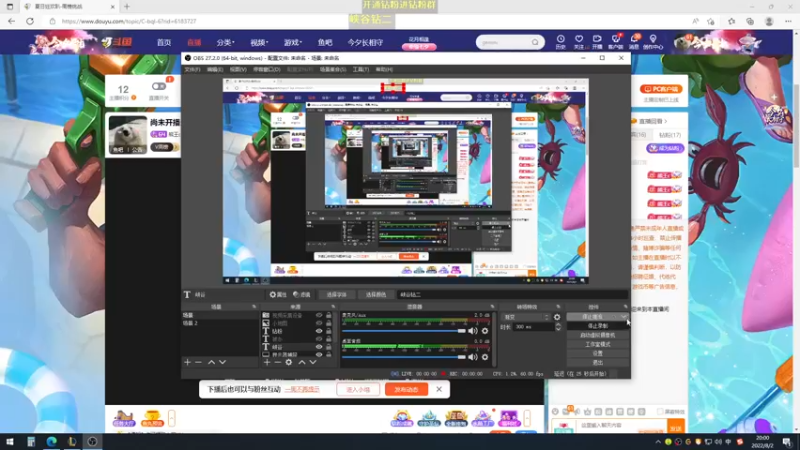Open 滤镜 filters in source toolbar
Screen dimensions: 800x450
pyautogui.click(x=302, y=294)
